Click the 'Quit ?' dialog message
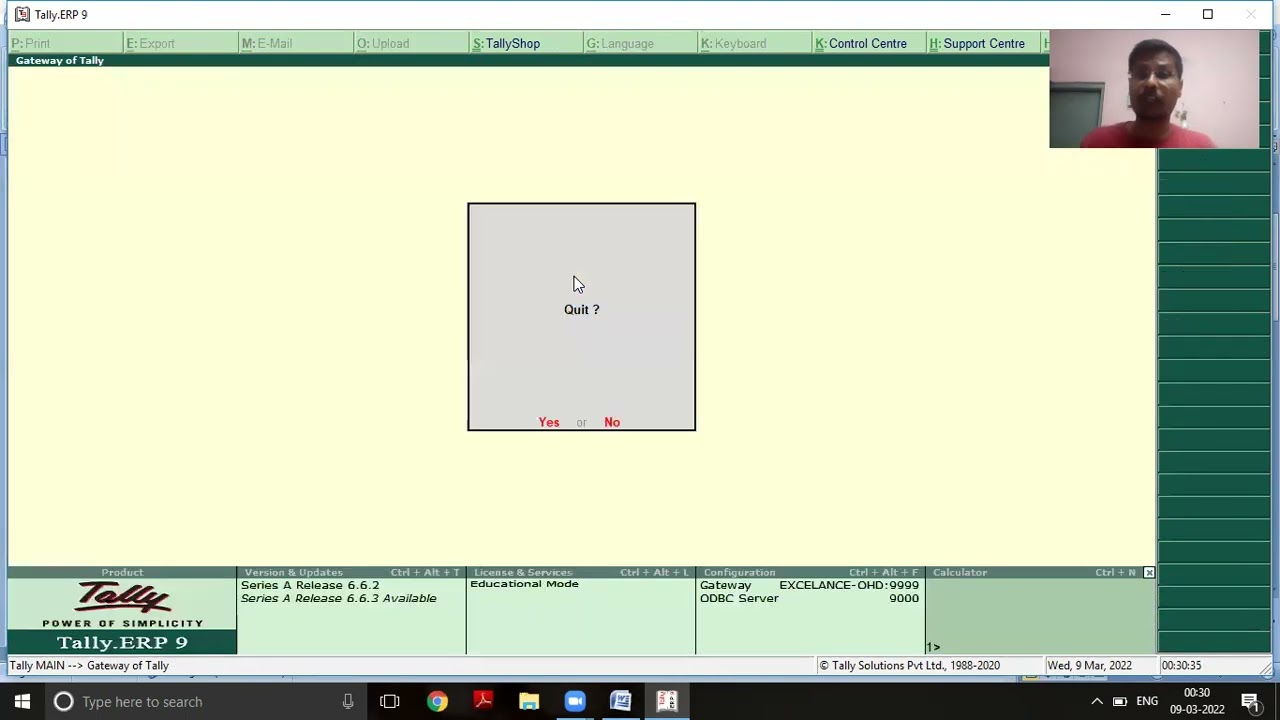The width and height of the screenshot is (1280, 720). click(582, 309)
